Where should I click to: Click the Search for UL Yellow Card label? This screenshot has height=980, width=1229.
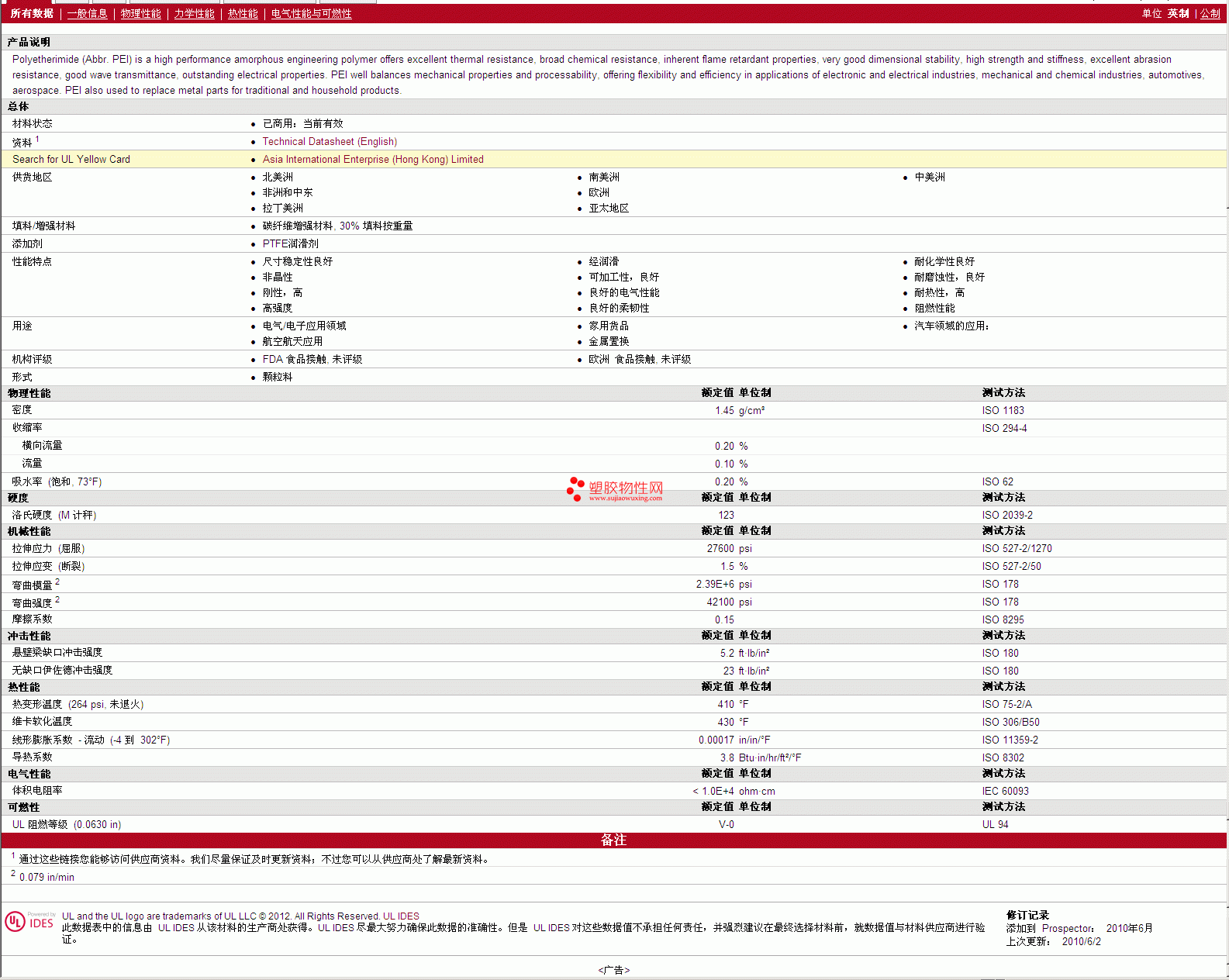[x=71, y=160]
